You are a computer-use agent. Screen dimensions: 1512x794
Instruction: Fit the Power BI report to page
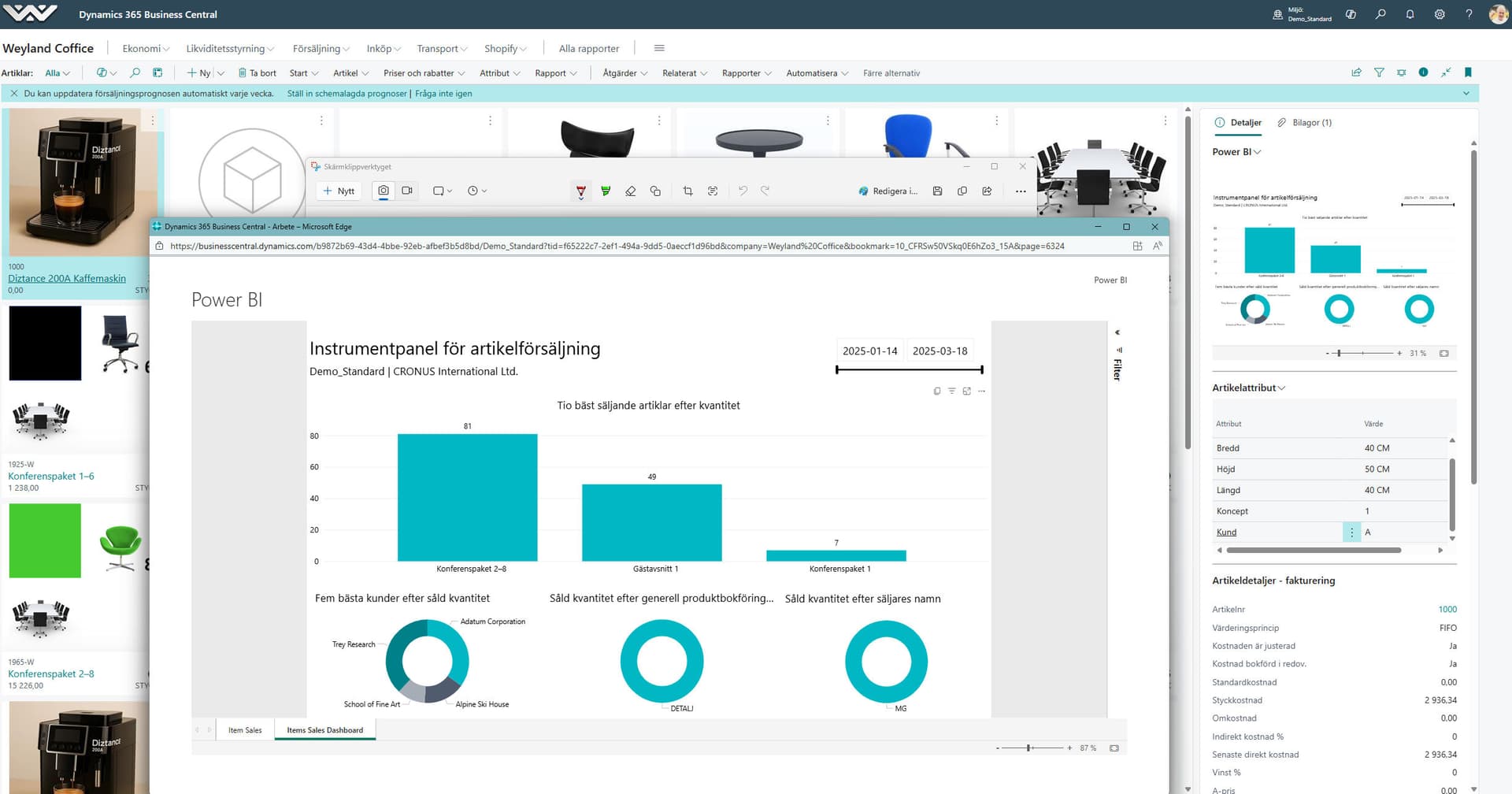click(x=1114, y=748)
